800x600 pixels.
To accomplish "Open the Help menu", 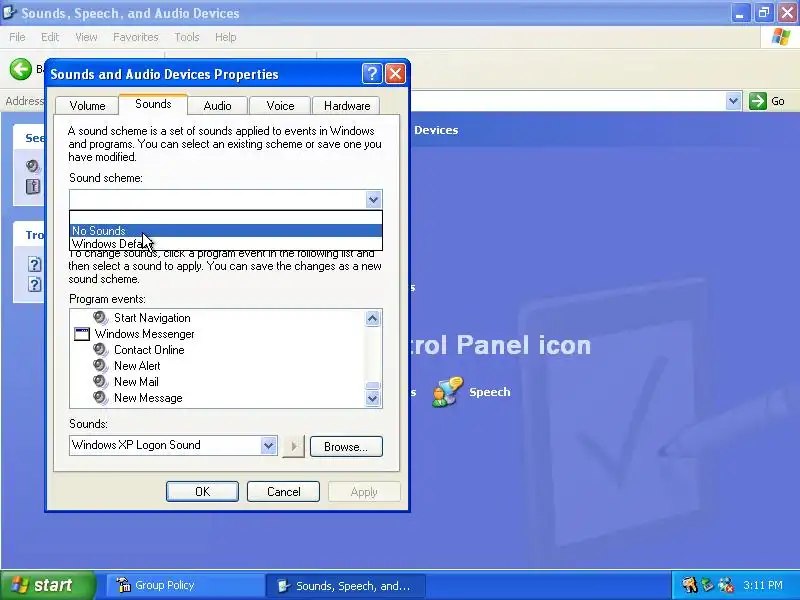I will pyautogui.click(x=225, y=37).
